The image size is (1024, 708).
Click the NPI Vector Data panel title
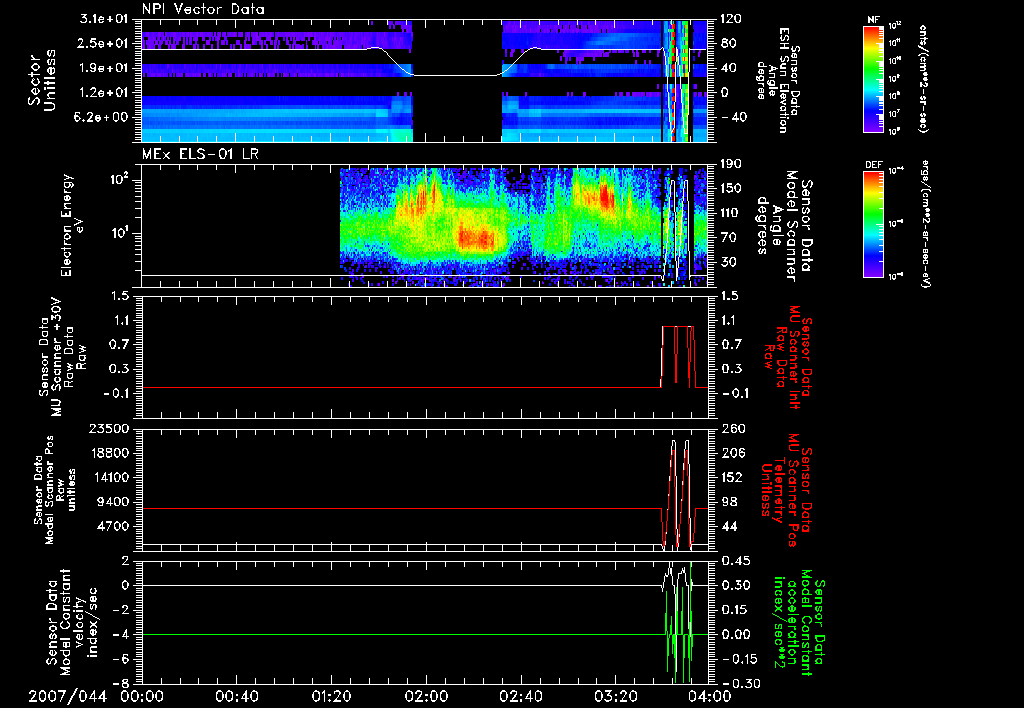pos(203,9)
